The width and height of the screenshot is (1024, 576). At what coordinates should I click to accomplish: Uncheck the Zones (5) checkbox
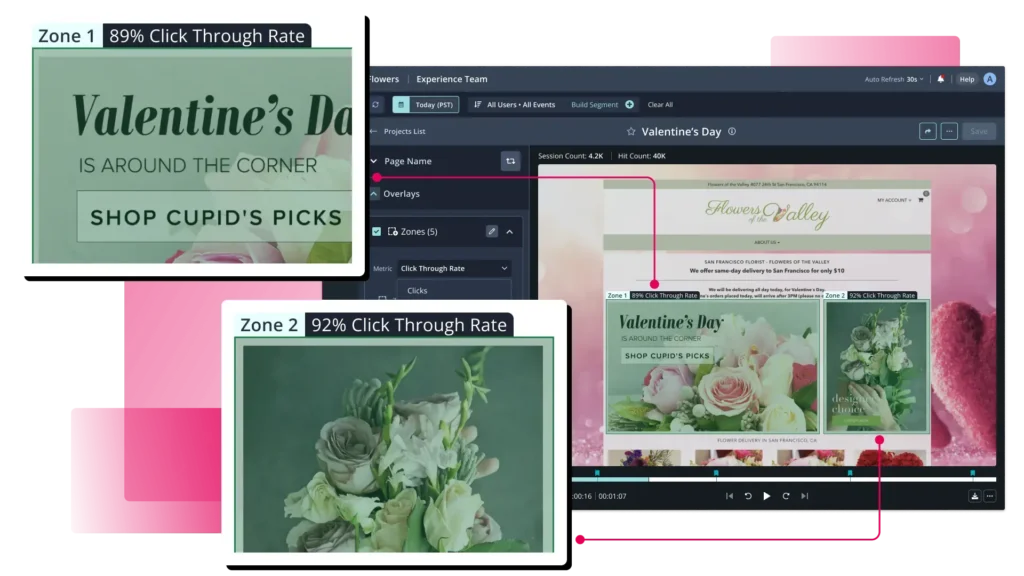tap(377, 231)
